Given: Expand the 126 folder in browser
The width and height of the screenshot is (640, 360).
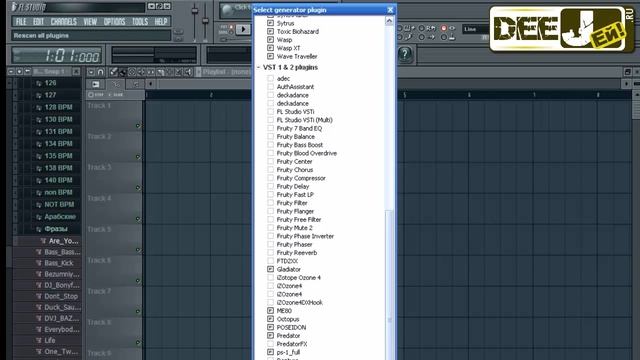Looking at the screenshot, I should 39,83.
